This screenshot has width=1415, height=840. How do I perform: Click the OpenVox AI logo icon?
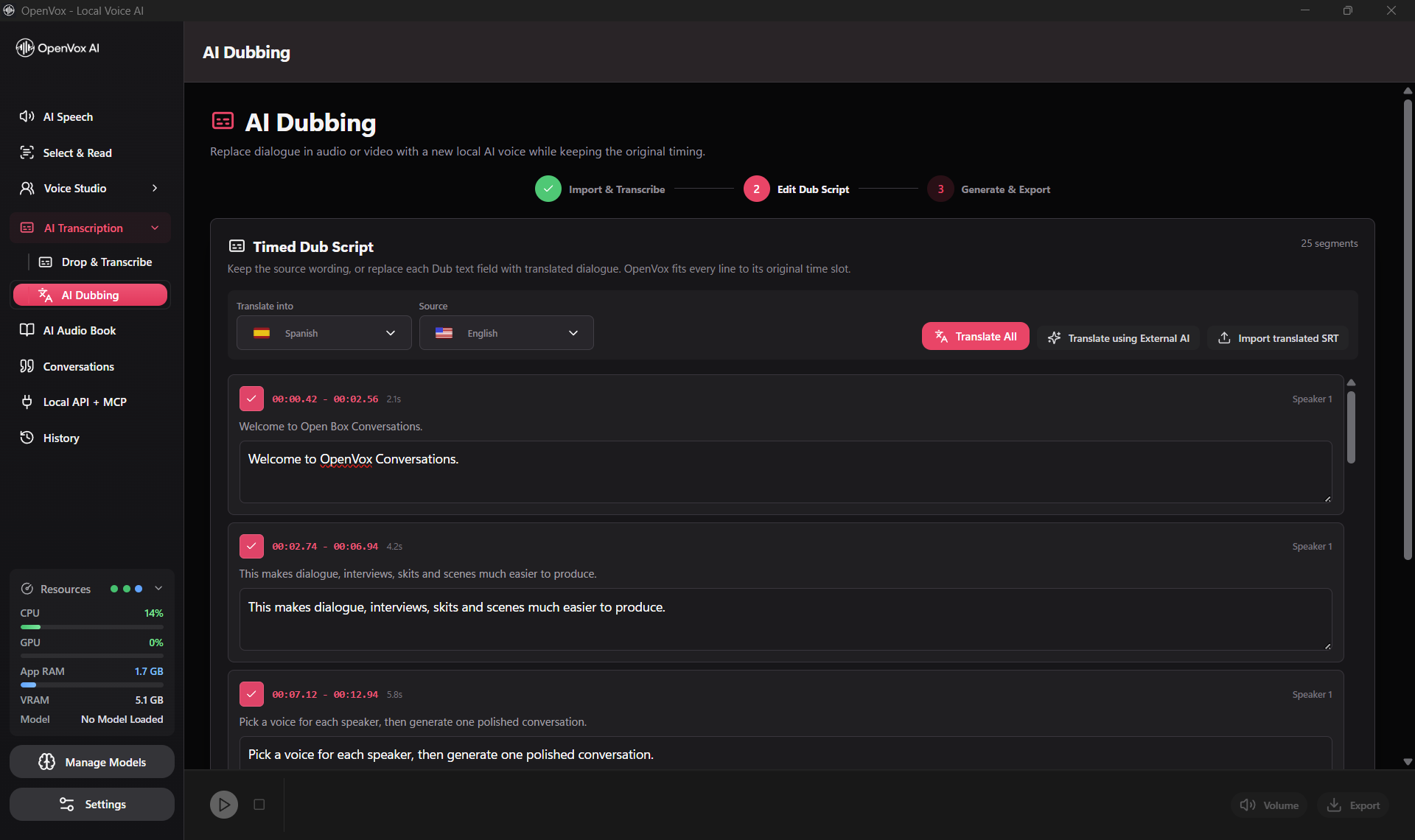25,48
